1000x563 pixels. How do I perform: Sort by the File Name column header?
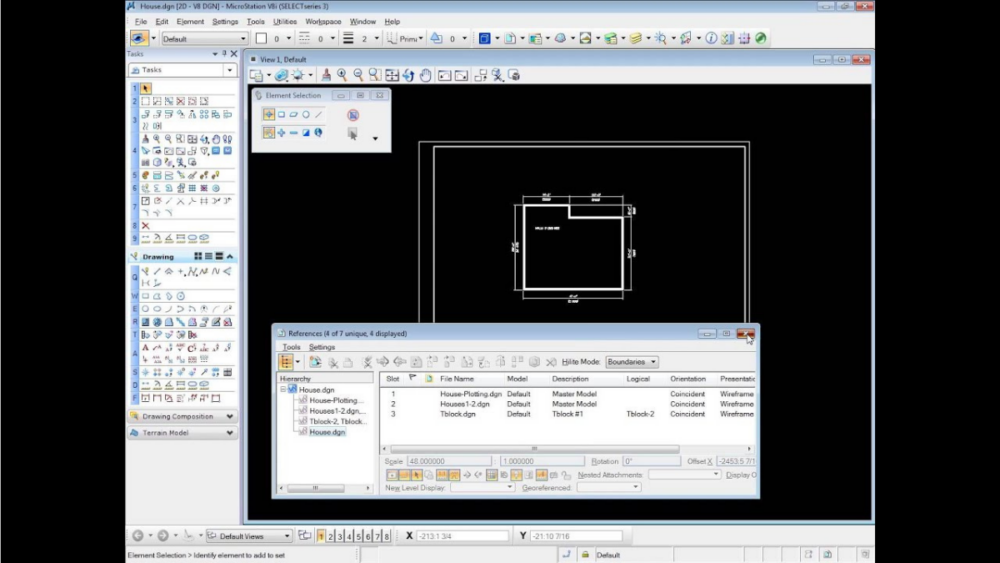pyautogui.click(x=457, y=379)
